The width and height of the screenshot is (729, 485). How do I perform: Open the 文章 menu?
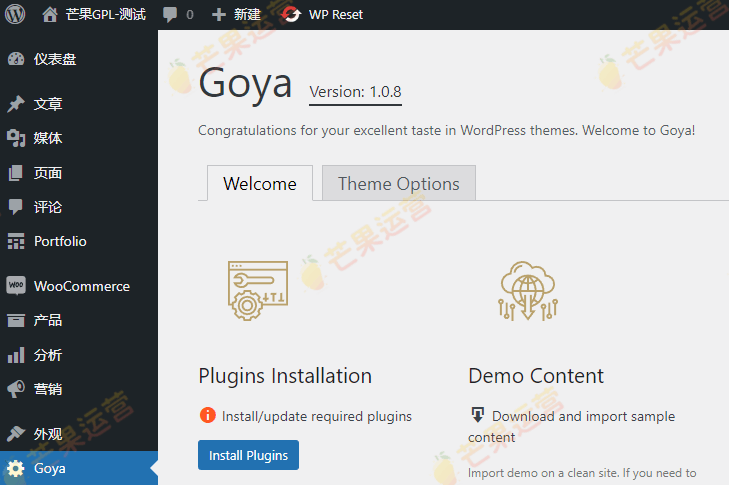click(x=48, y=104)
